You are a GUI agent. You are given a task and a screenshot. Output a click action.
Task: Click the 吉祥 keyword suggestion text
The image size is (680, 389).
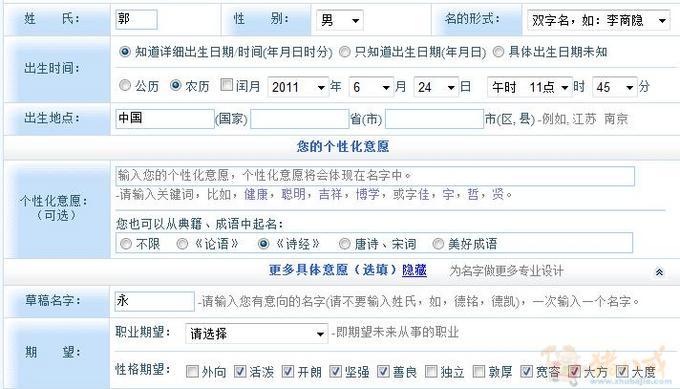pos(330,194)
